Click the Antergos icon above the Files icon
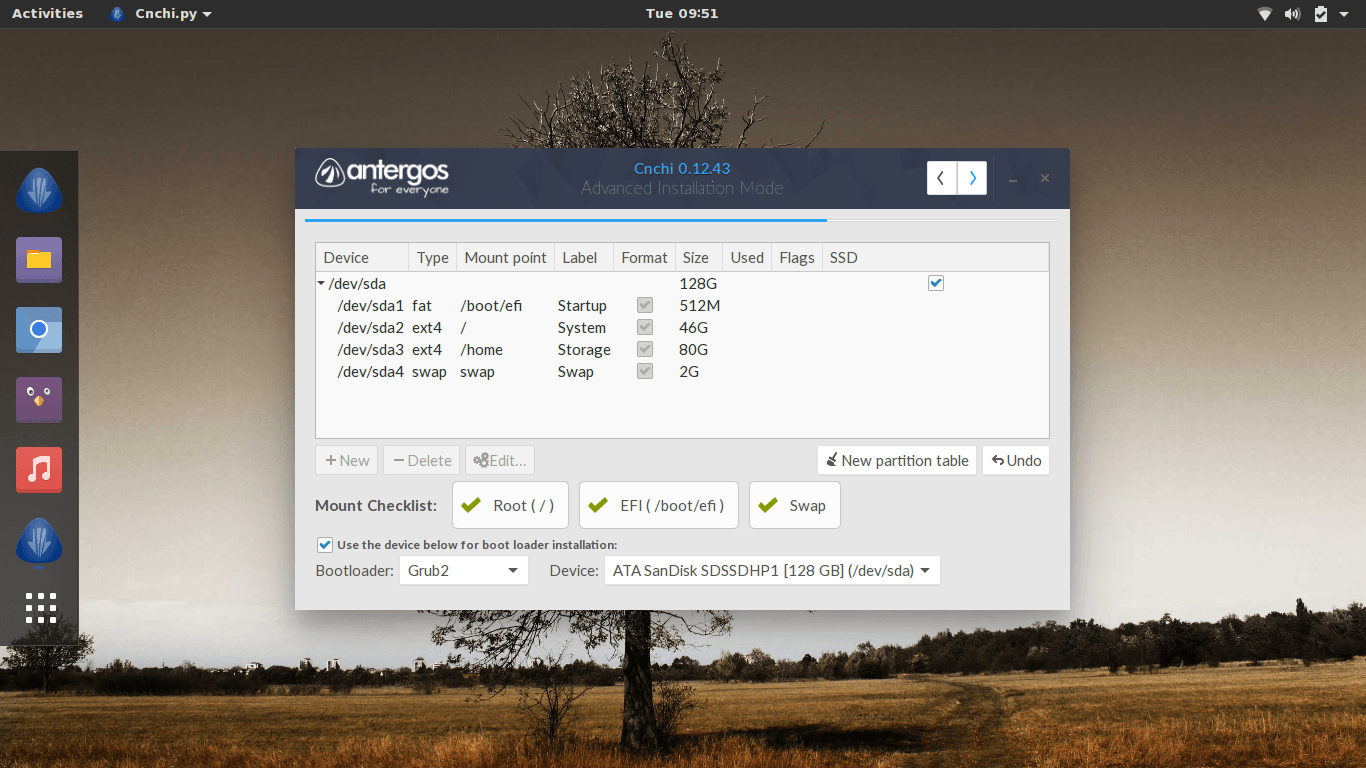Viewport: 1366px width, 768px height. [x=39, y=190]
